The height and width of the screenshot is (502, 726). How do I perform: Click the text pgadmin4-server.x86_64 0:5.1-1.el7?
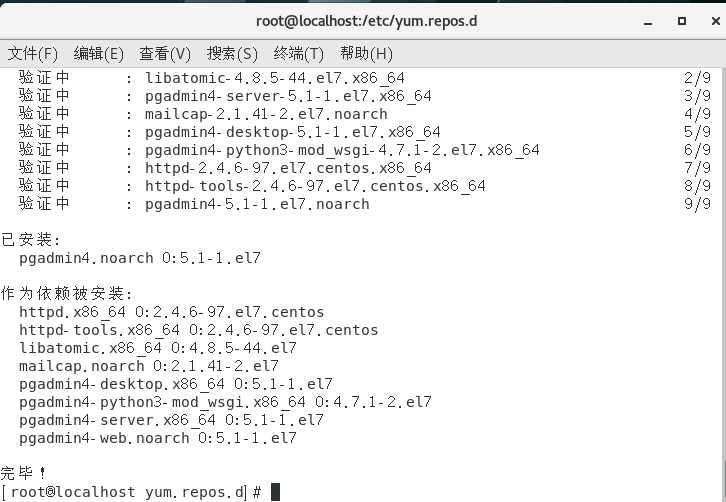coord(171,420)
